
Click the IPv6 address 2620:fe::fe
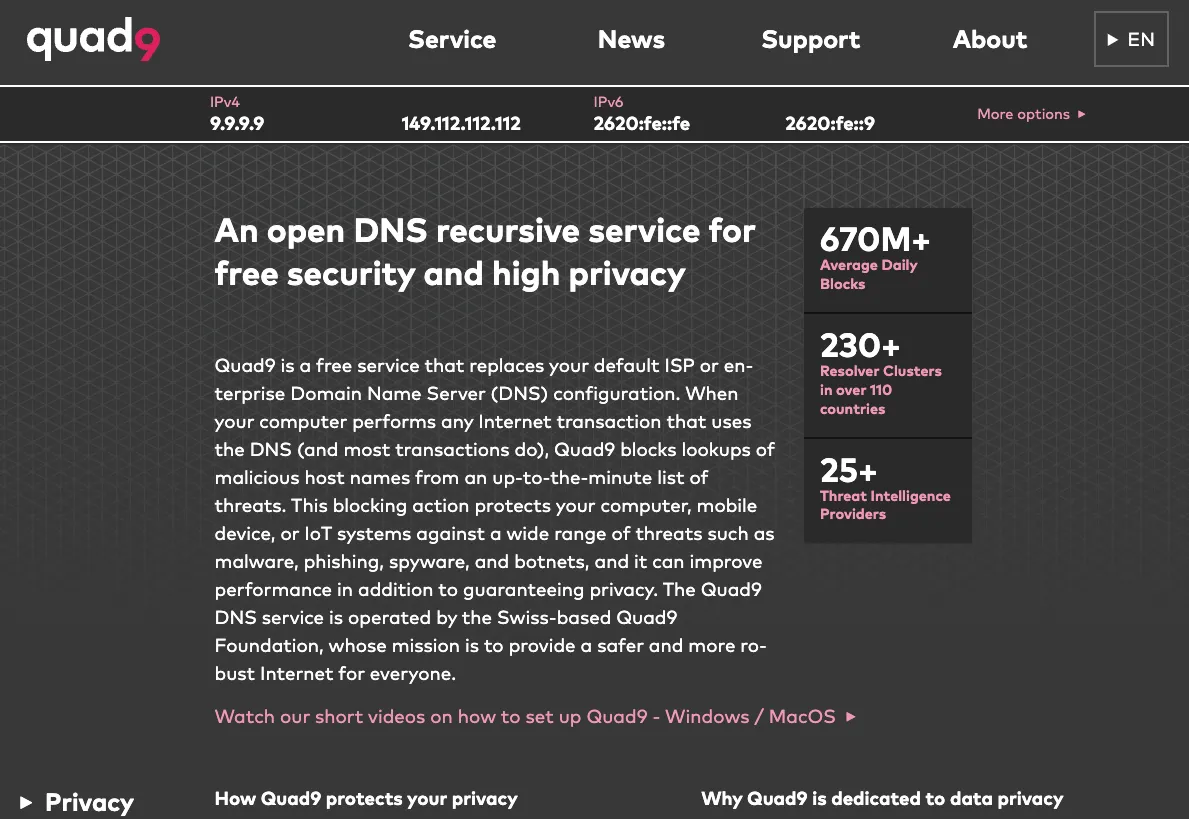642,123
